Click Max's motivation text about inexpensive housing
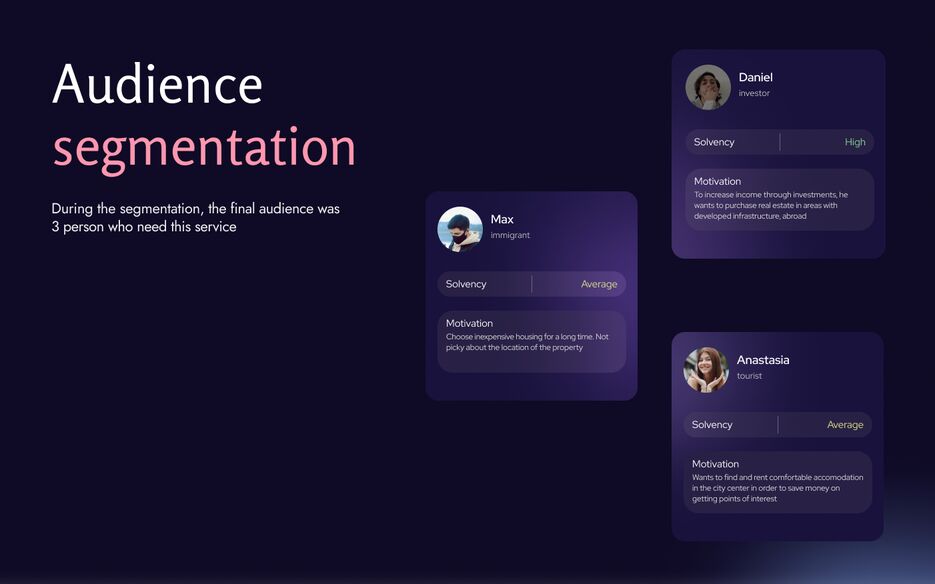The image size is (935, 584). click(527, 342)
